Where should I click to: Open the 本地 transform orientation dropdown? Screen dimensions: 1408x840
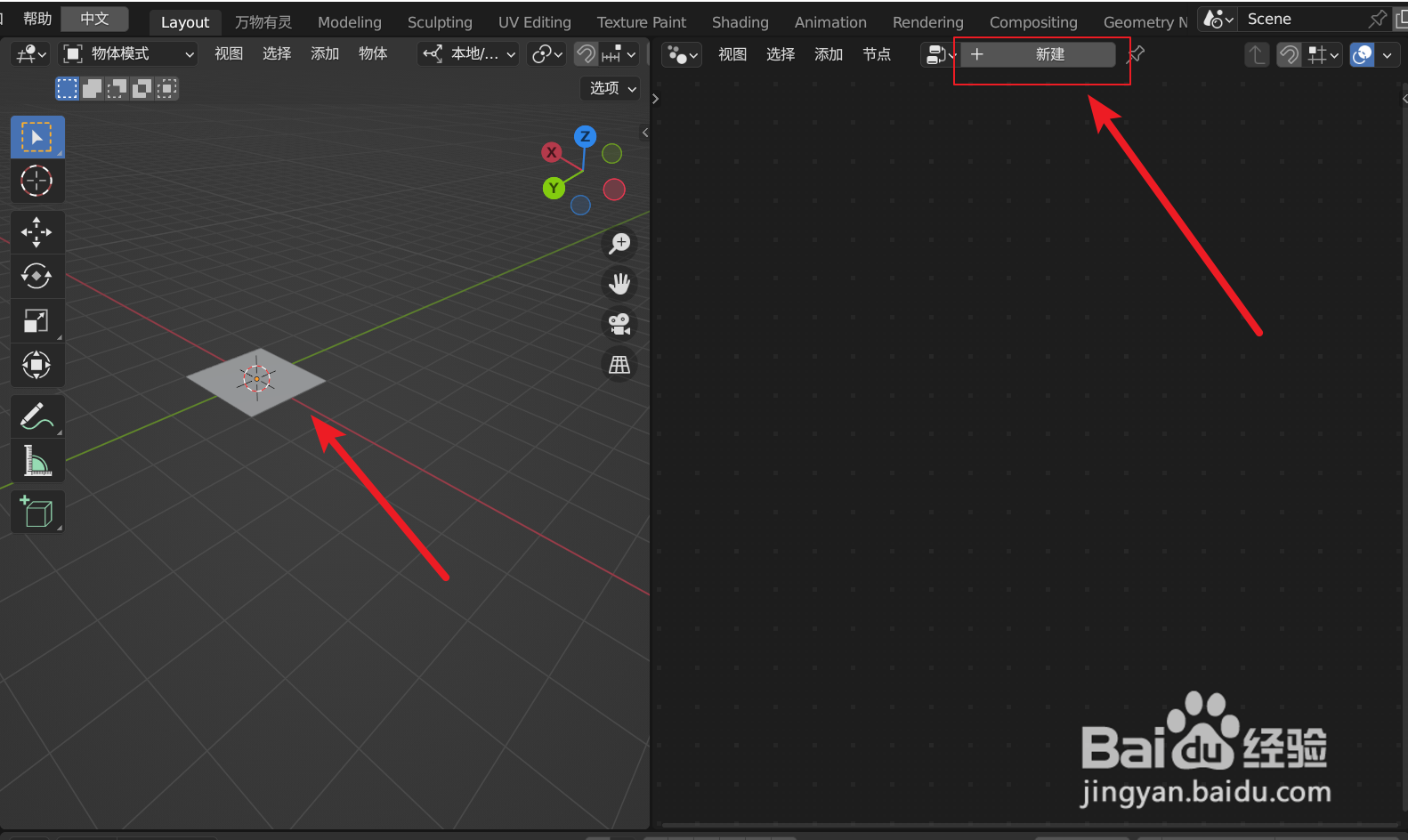click(469, 54)
